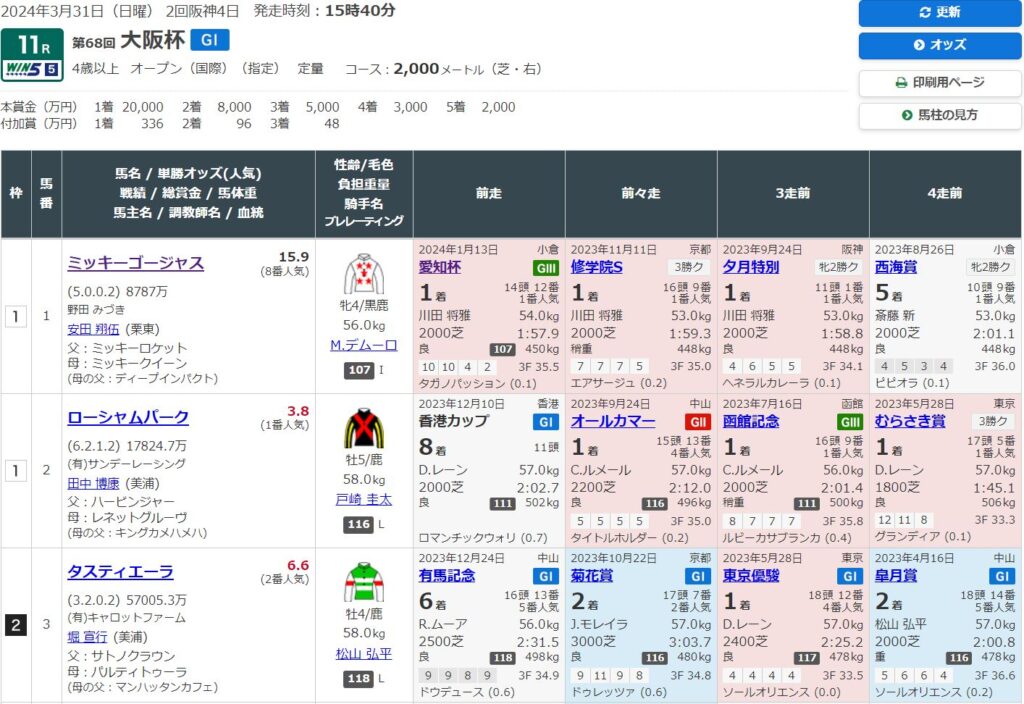This screenshot has width=1024, height=704.
Task: Click the 2,000メートル course distance text
Action: 438,69
